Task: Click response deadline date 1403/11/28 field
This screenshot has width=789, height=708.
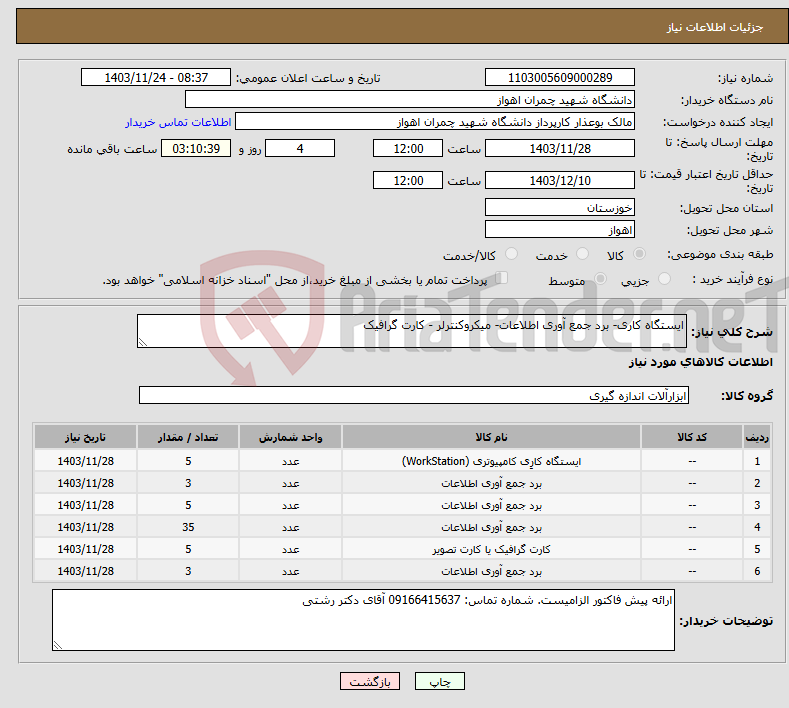Action: click(560, 148)
